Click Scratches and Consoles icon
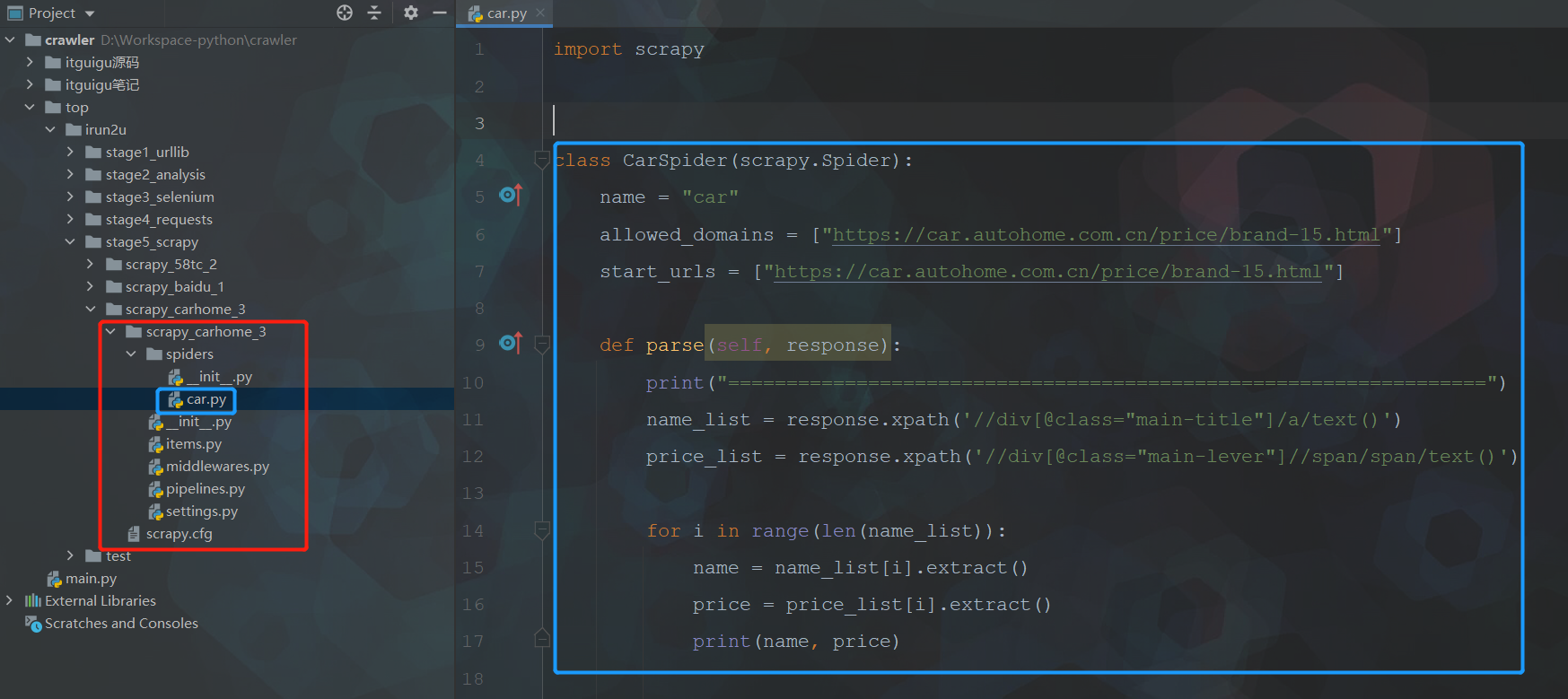This screenshot has width=1568, height=699. [33, 624]
